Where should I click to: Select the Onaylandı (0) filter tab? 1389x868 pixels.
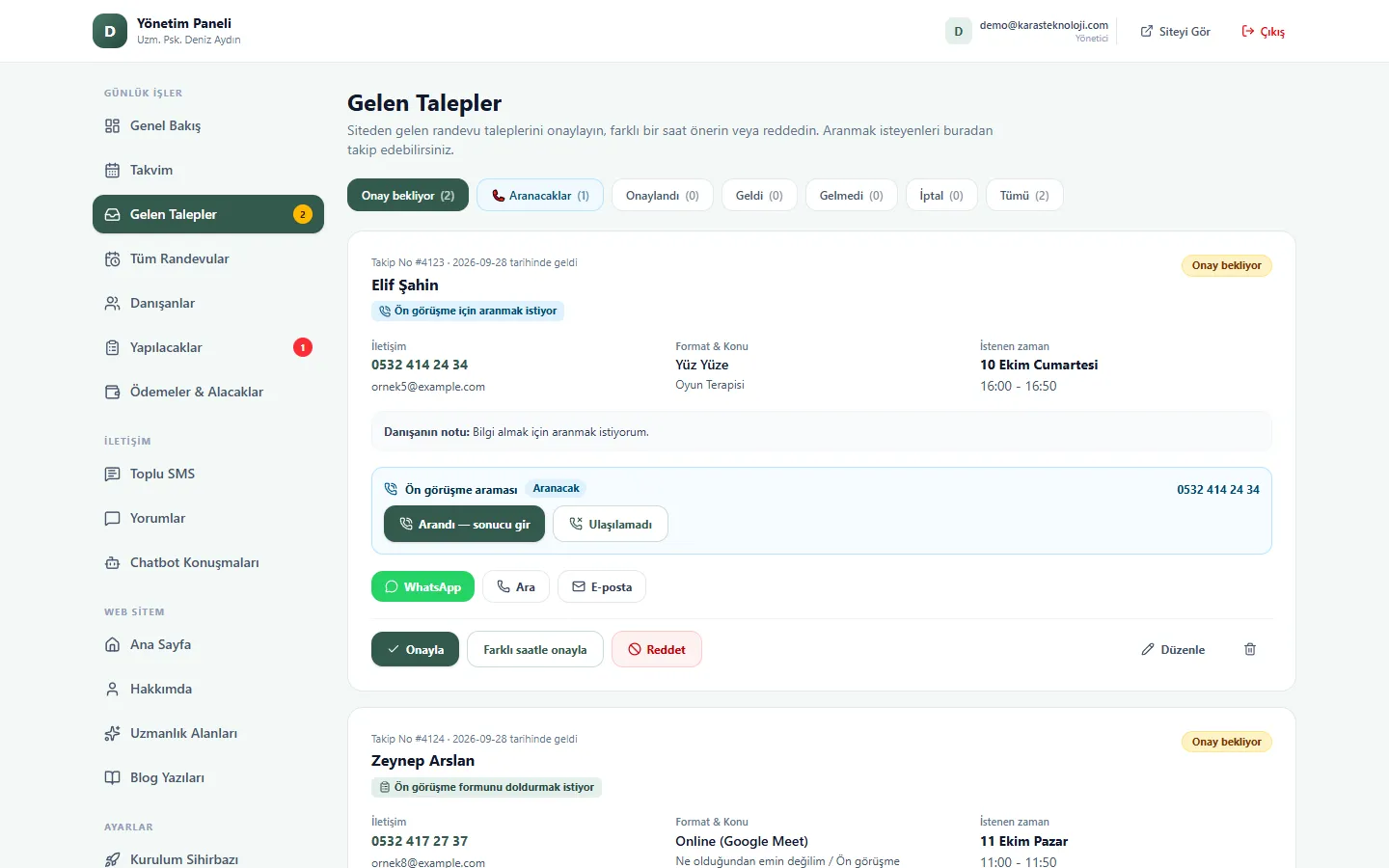(x=663, y=195)
